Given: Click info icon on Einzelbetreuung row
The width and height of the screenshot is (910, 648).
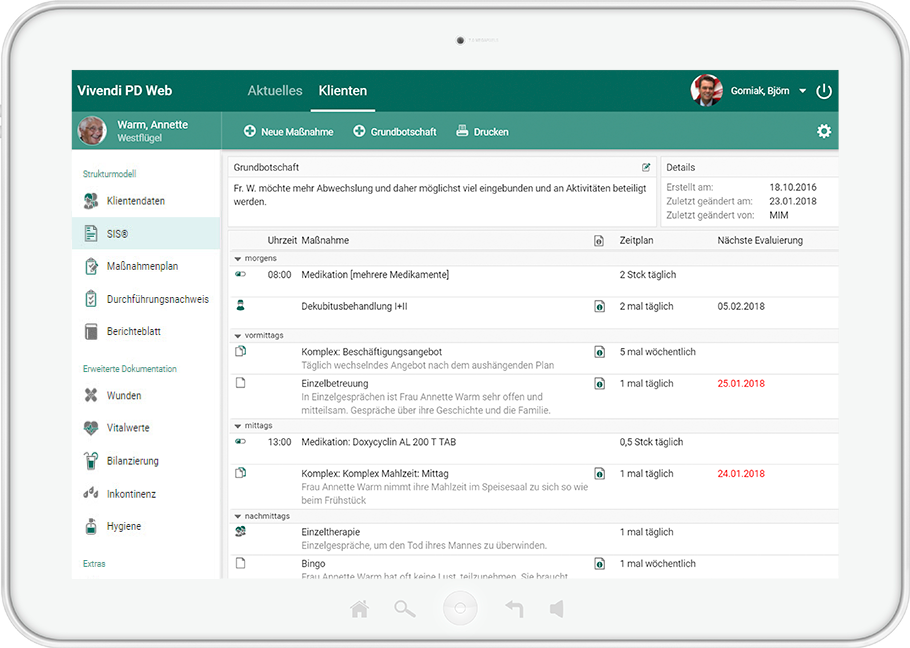Looking at the screenshot, I should coord(600,383).
